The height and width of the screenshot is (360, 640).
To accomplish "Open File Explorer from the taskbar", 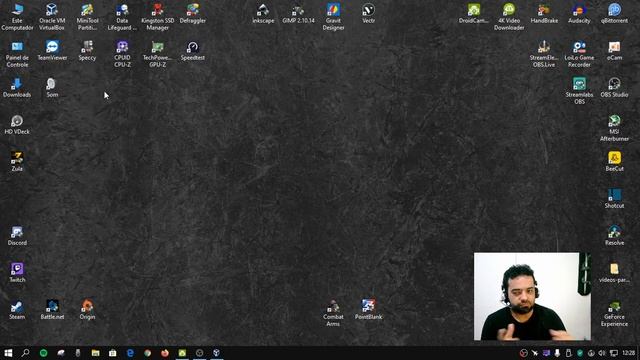I will 96,353.
